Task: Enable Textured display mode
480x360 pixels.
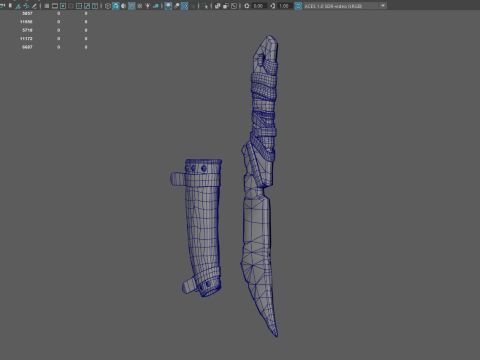Action: (140, 6)
